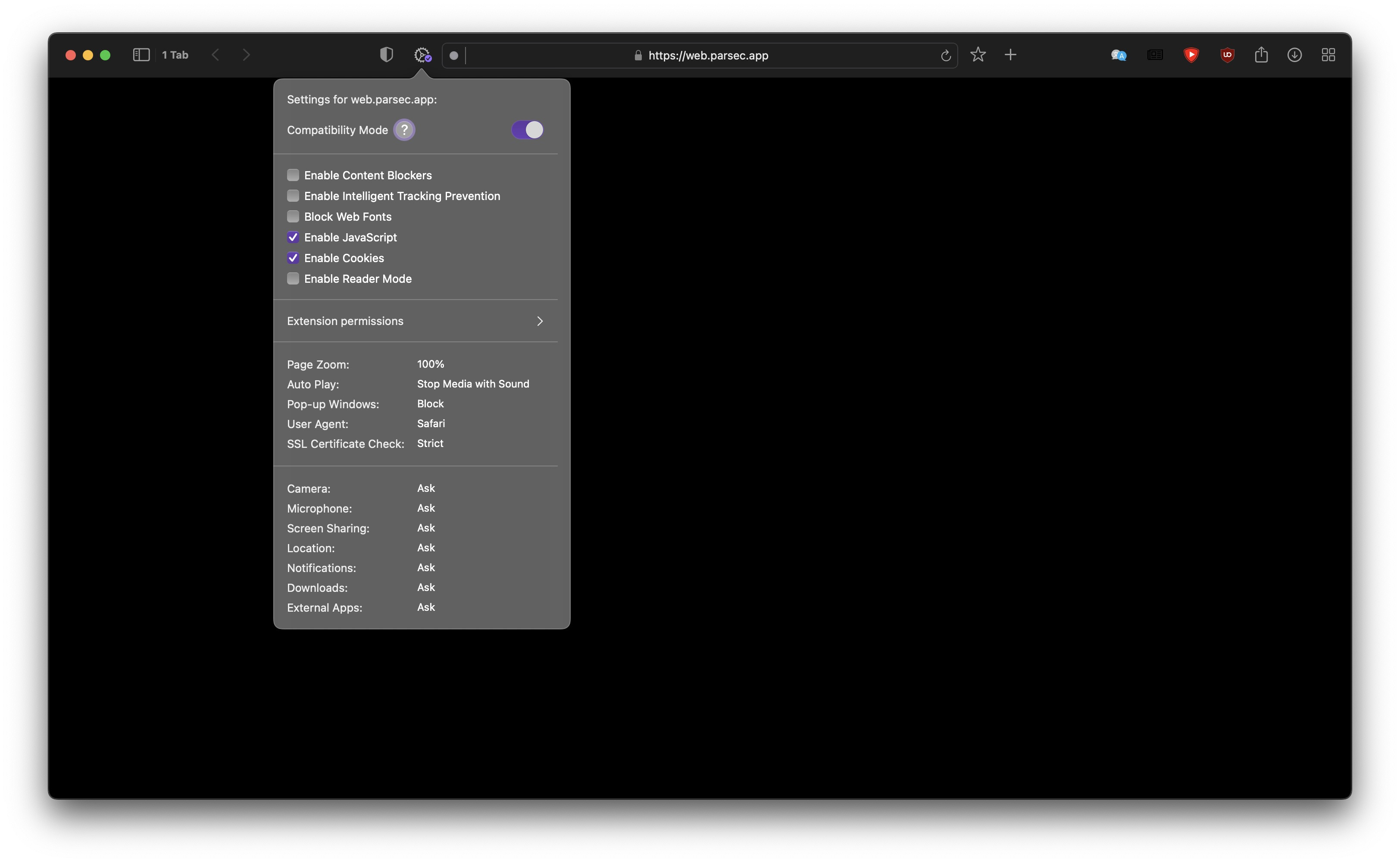Open a new tab with plus icon
The width and height of the screenshot is (1400, 863).
point(1010,55)
